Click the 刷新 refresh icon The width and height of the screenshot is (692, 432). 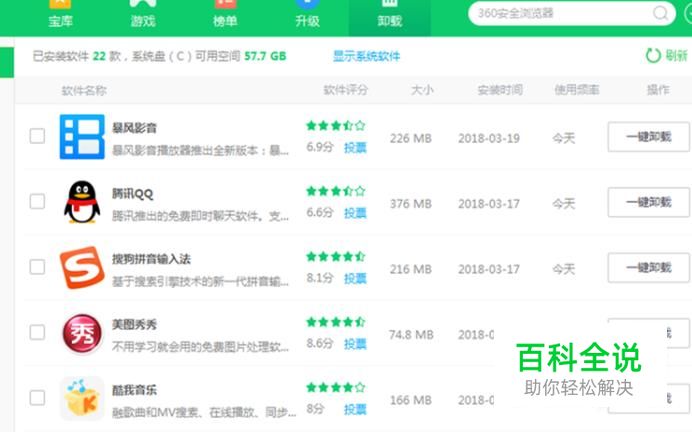[x=653, y=56]
